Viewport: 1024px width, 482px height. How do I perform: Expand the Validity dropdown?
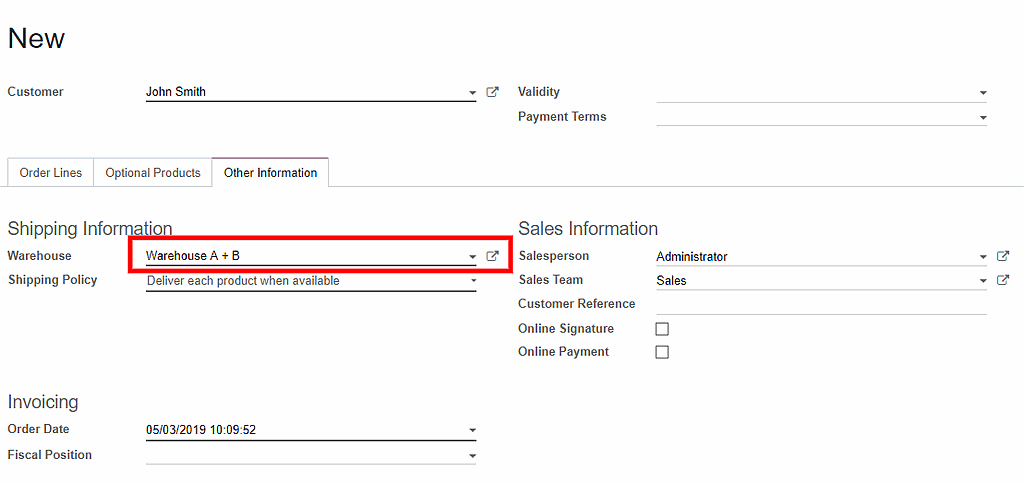pos(983,93)
